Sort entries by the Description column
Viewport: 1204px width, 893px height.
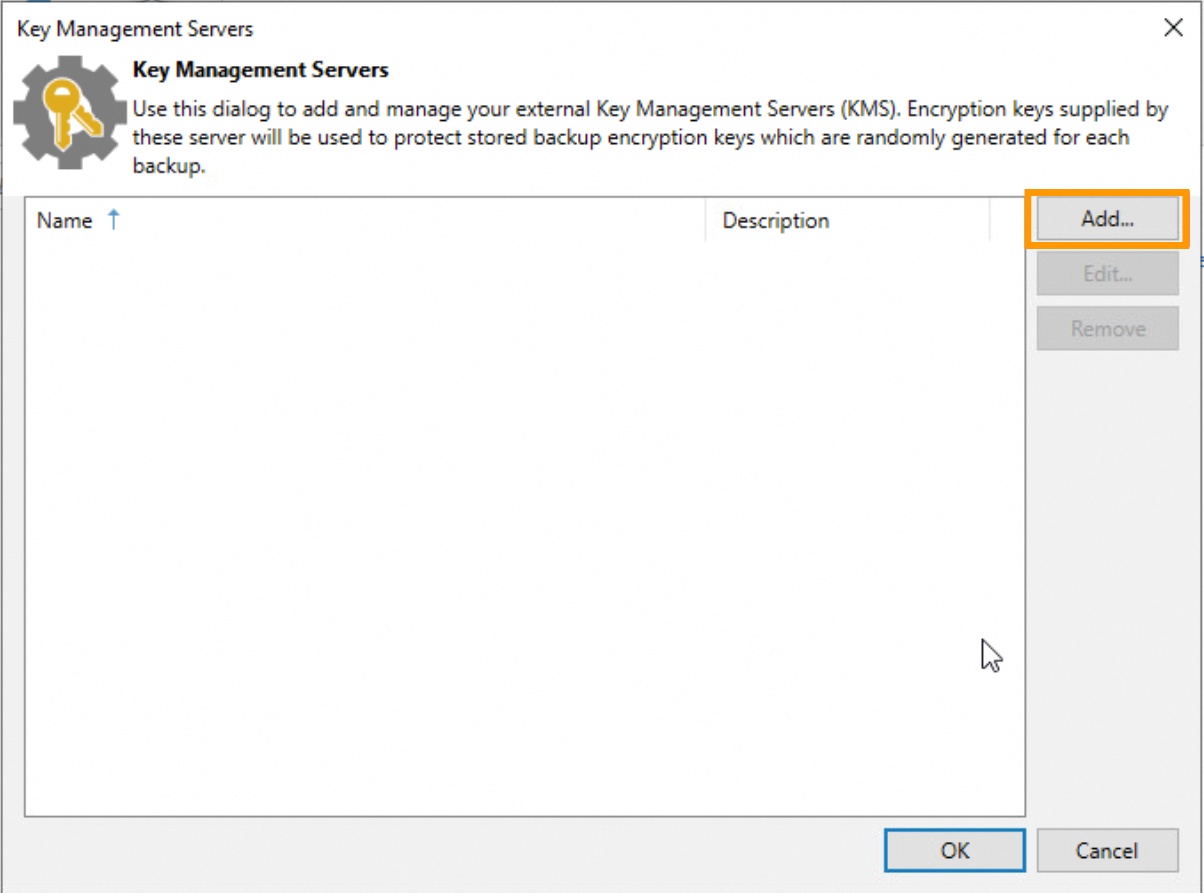coord(776,220)
